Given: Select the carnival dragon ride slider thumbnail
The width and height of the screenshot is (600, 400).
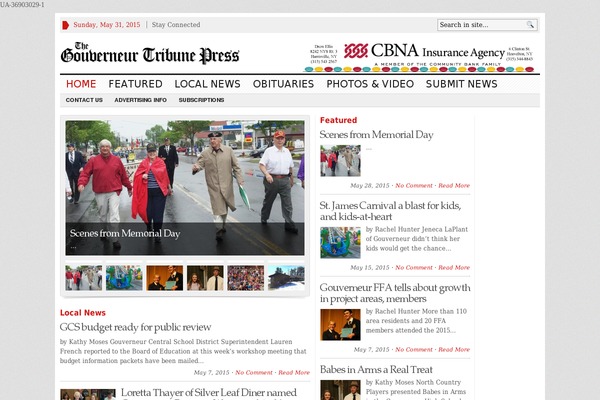Looking at the screenshot, I should (124, 278).
